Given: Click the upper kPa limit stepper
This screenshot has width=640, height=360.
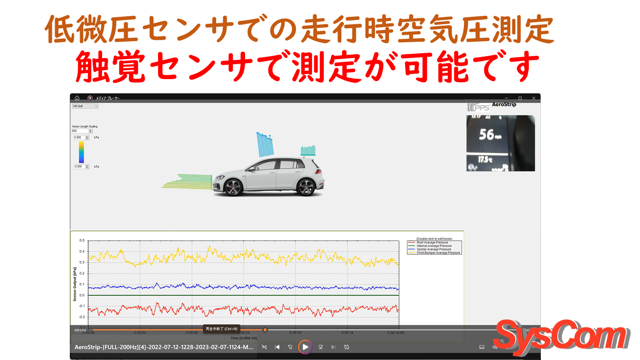Looking at the screenshot, I should click(x=87, y=138).
